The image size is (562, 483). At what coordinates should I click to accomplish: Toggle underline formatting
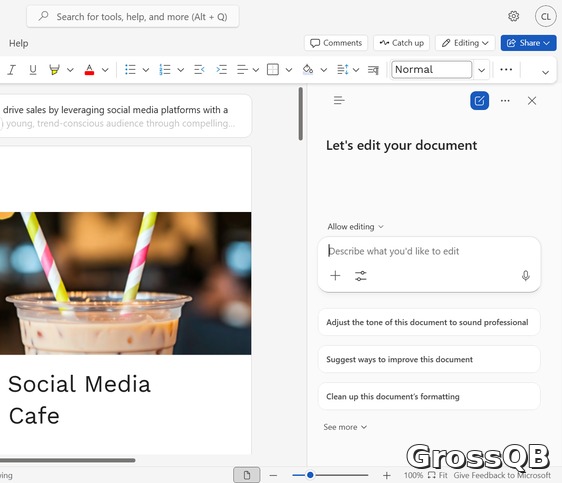(33, 70)
